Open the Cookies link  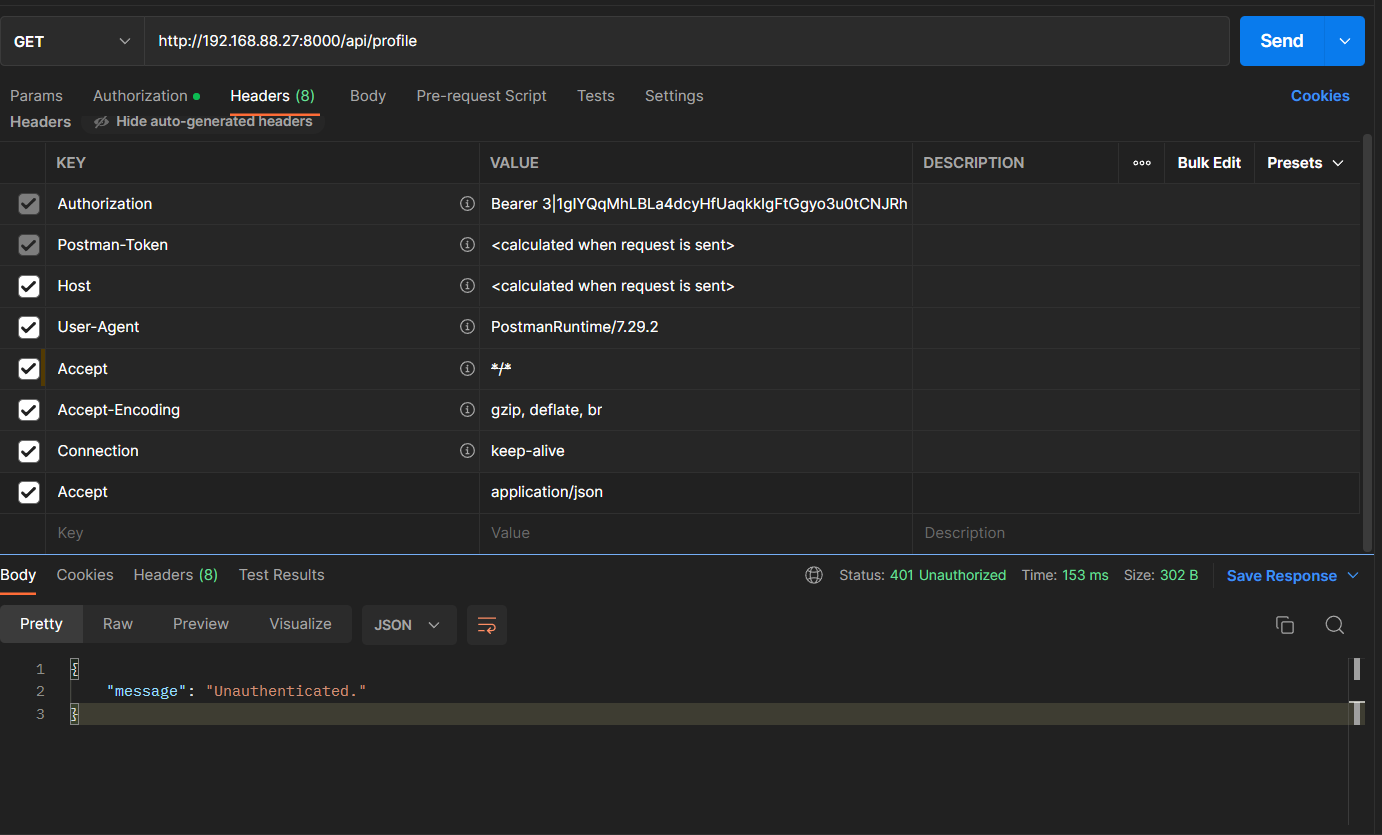[x=1320, y=96]
